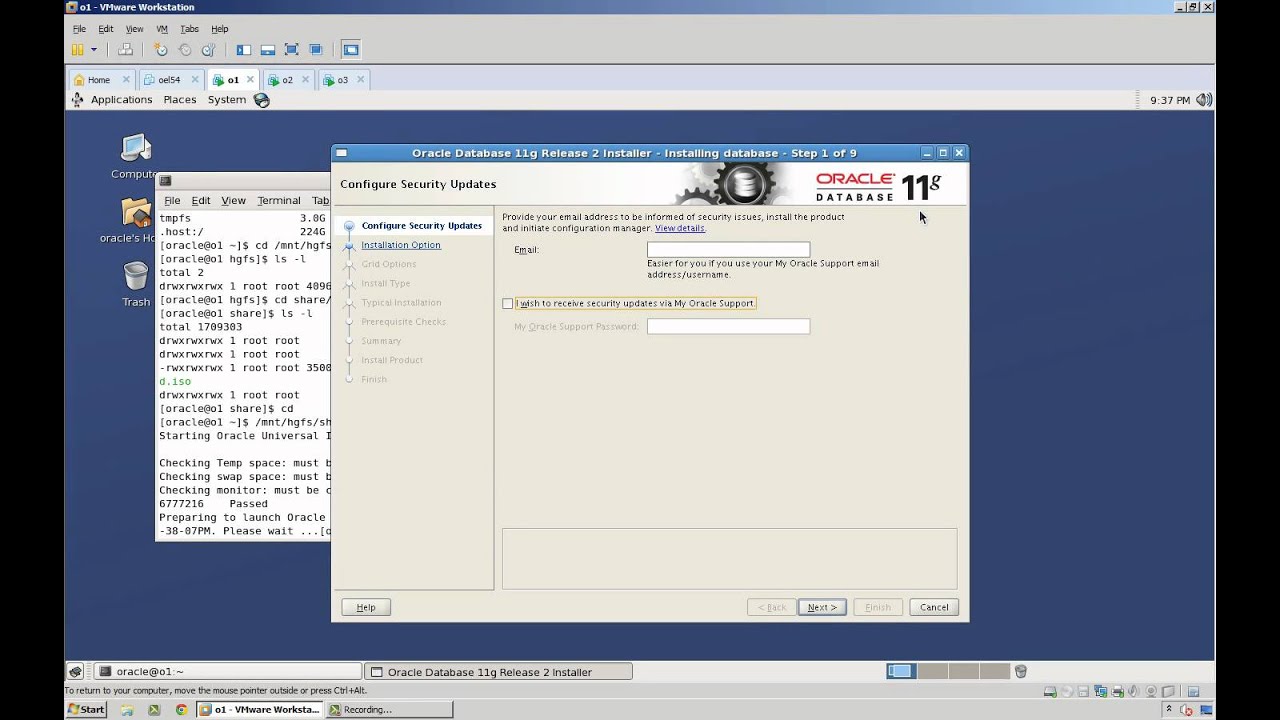This screenshot has width=1280, height=720.
Task: Click the Windows Start button
Action: point(86,710)
